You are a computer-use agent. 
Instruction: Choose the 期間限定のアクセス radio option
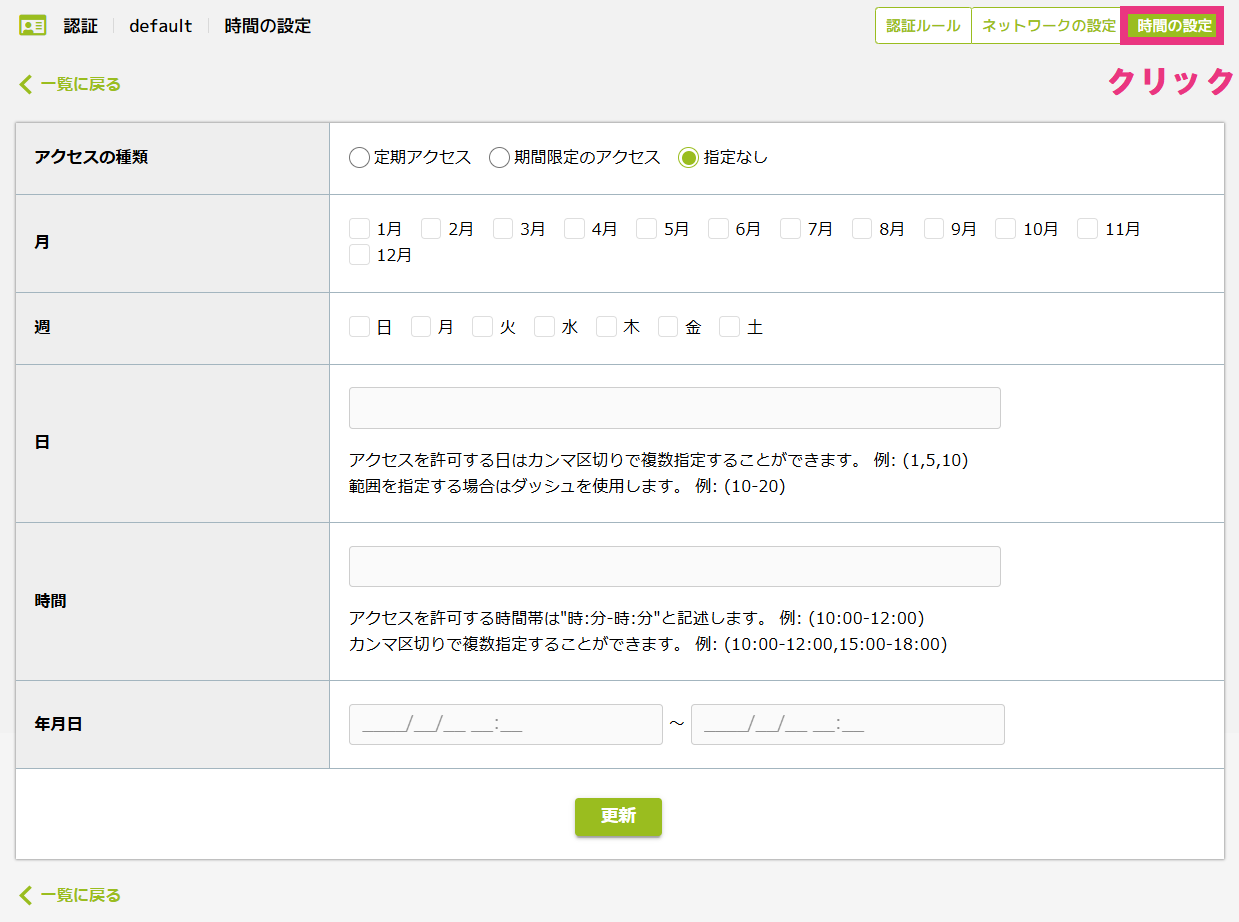pos(499,158)
